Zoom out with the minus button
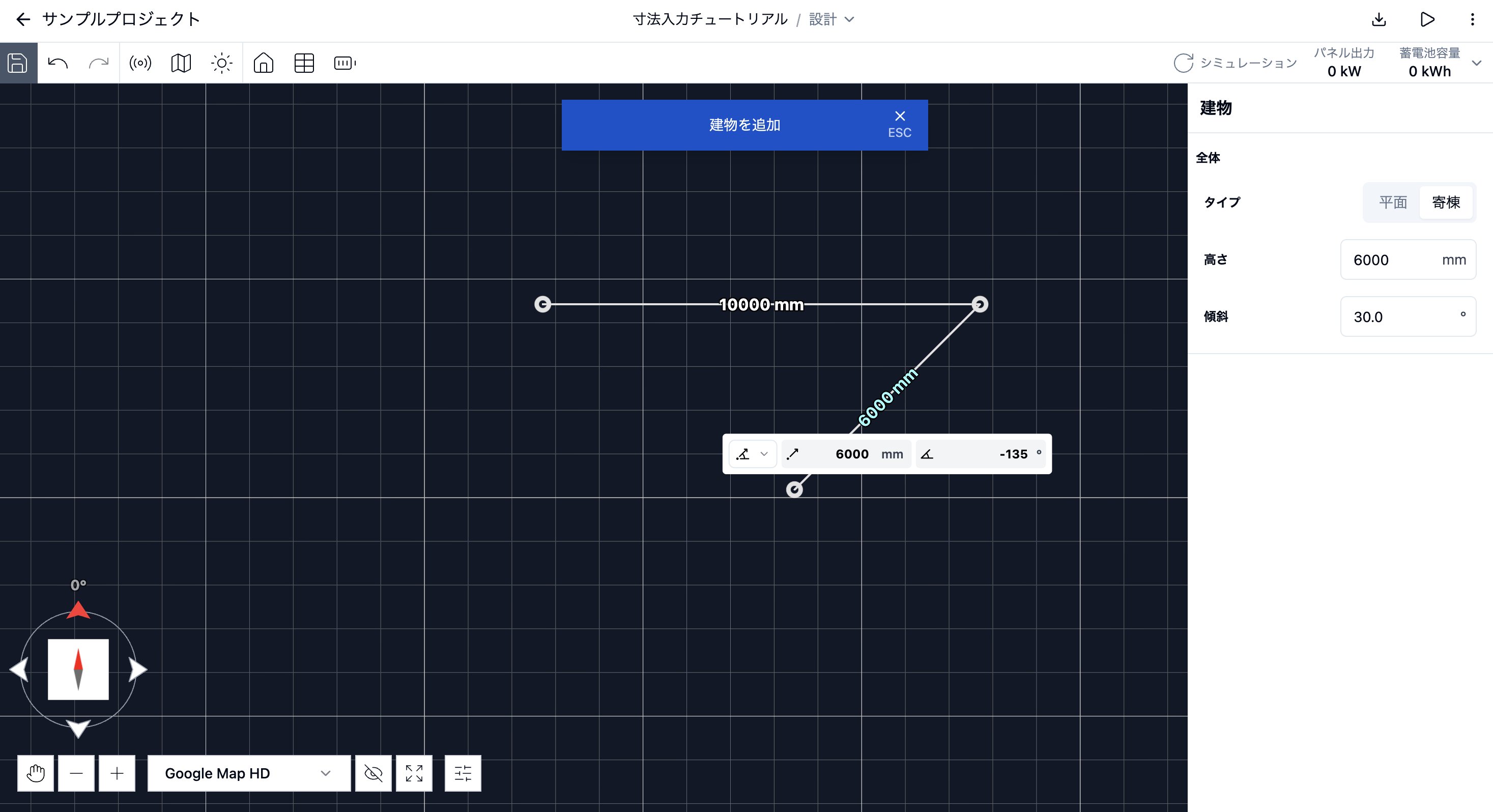 (x=76, y=773)
